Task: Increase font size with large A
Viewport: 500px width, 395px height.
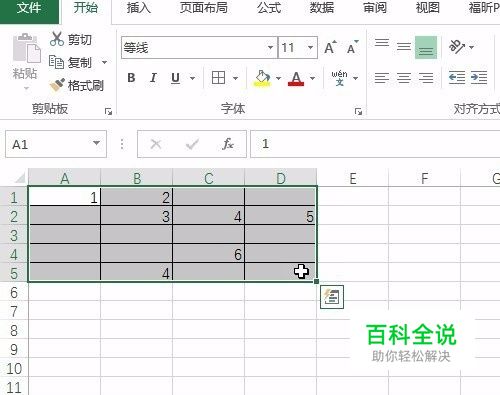Action: (x=330, y=47)
